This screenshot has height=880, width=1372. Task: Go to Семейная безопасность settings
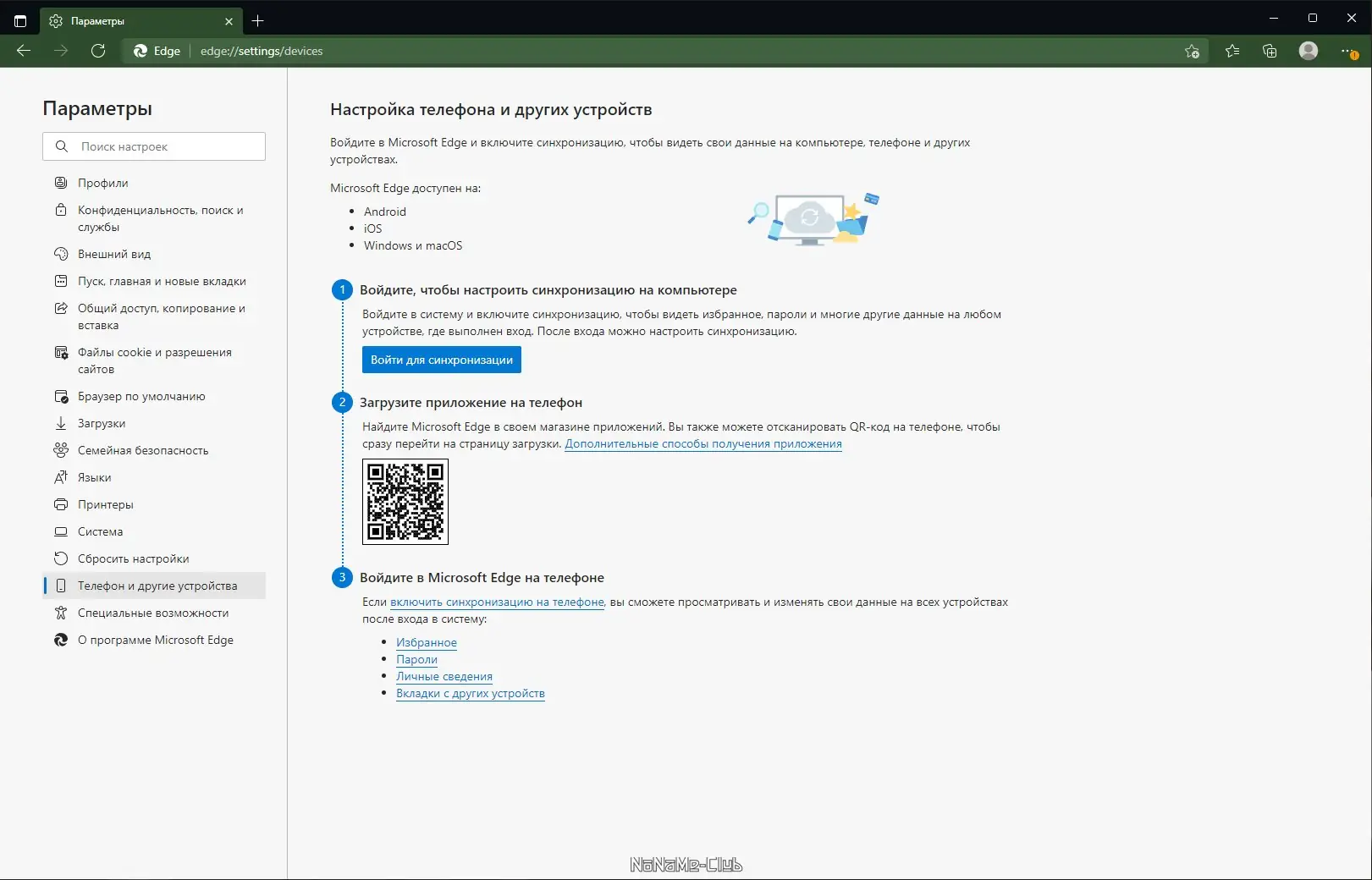(154, 450)
